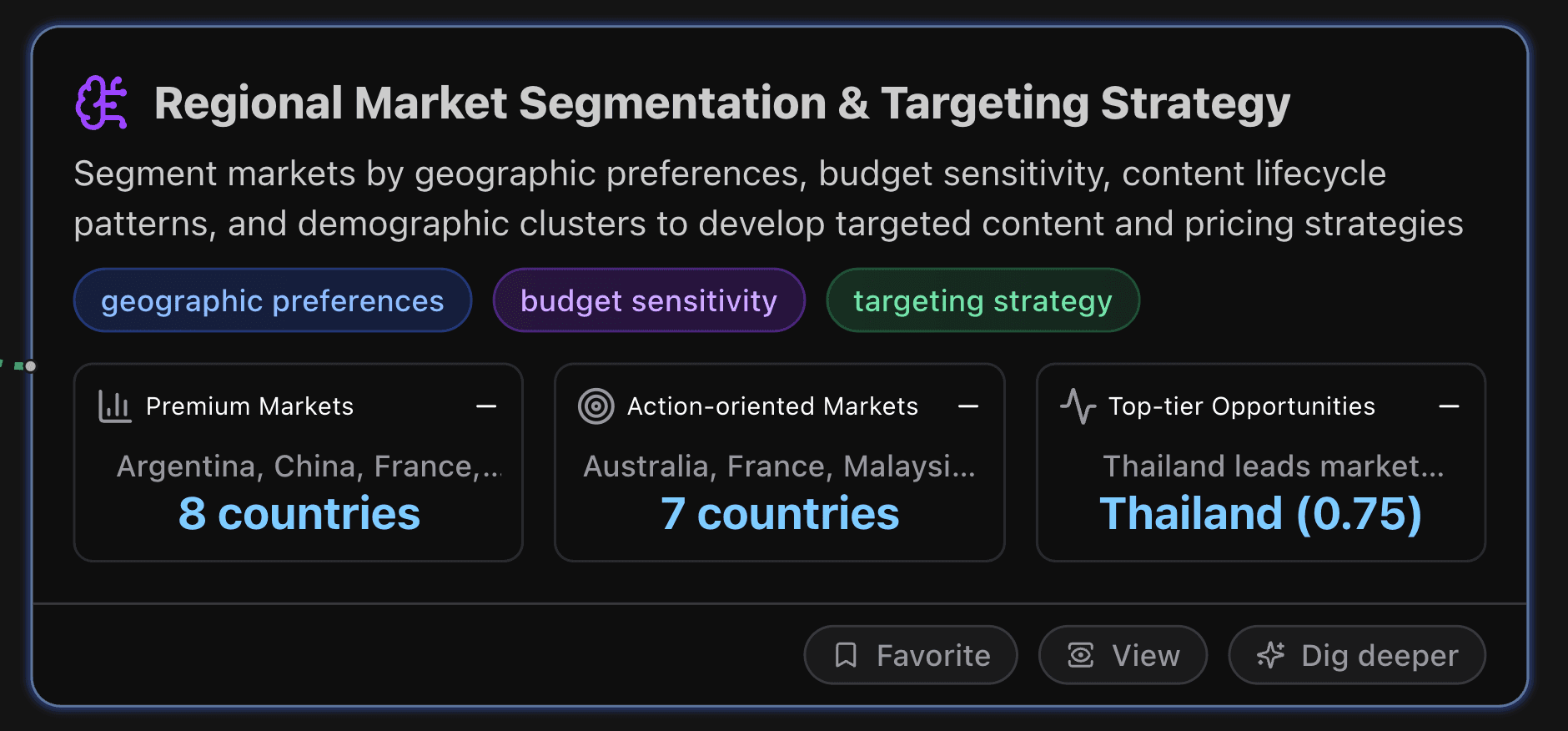Screen dimensions: 1568x731
Task: Select the targeting strategy tag
Action: tap(983, 300)
